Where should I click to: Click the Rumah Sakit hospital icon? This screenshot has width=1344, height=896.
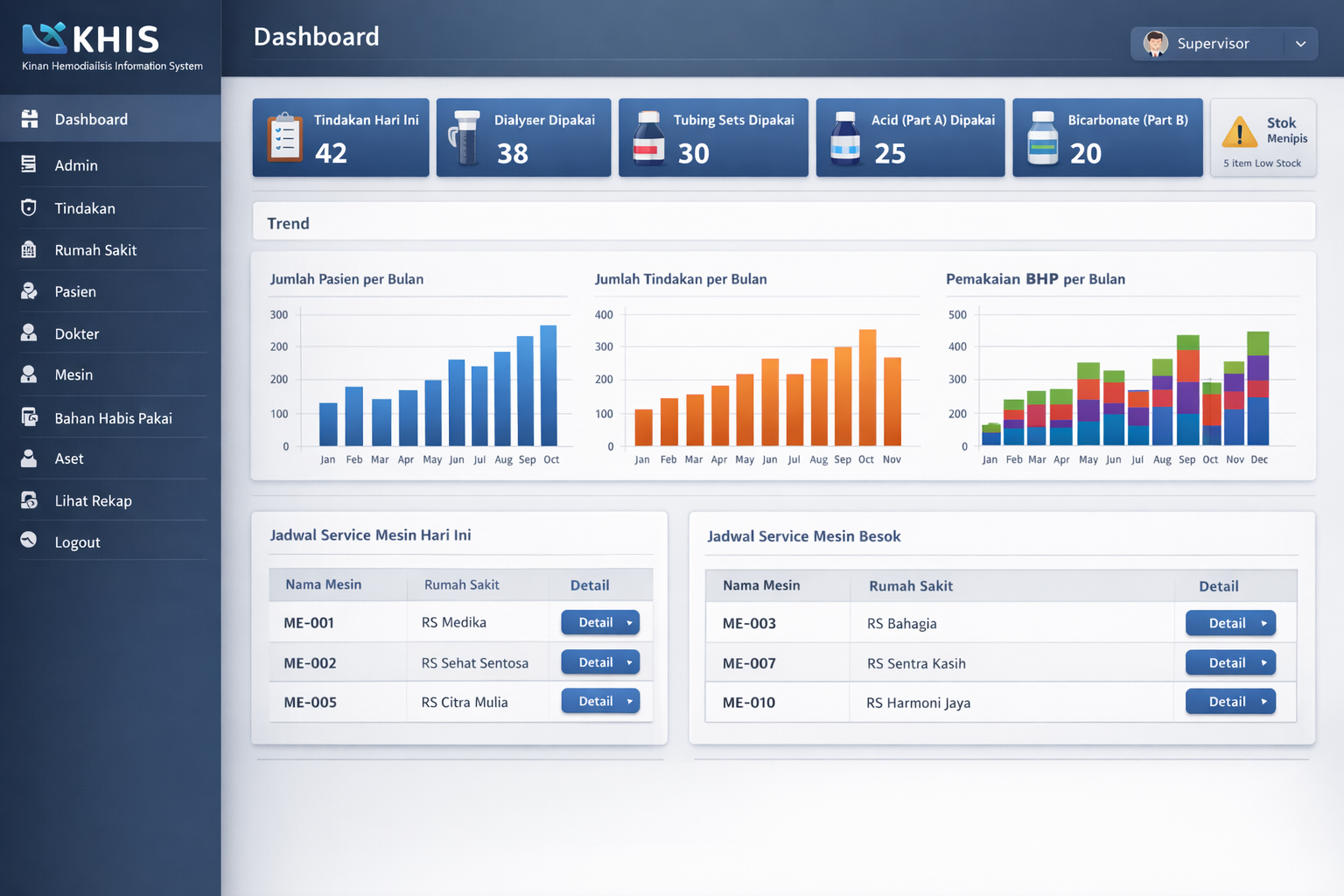29,249
